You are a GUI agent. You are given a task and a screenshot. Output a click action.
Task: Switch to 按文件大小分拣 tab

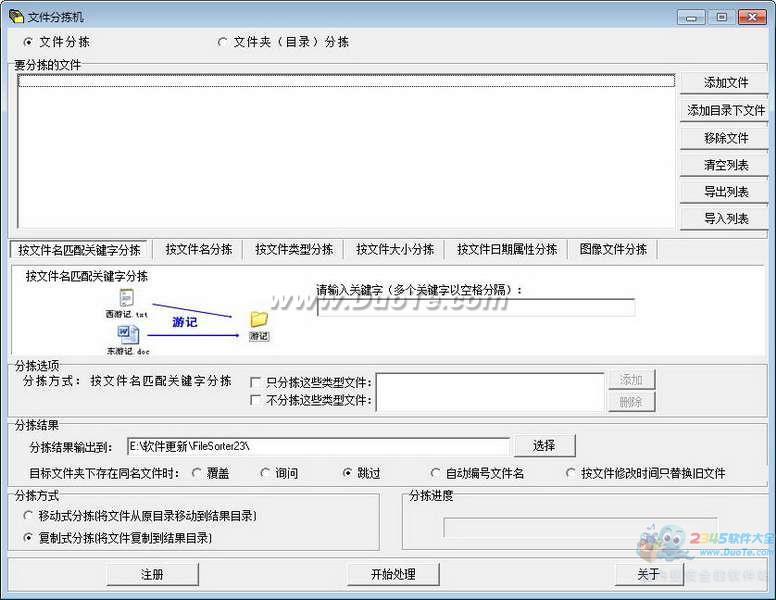click(395, 250)
